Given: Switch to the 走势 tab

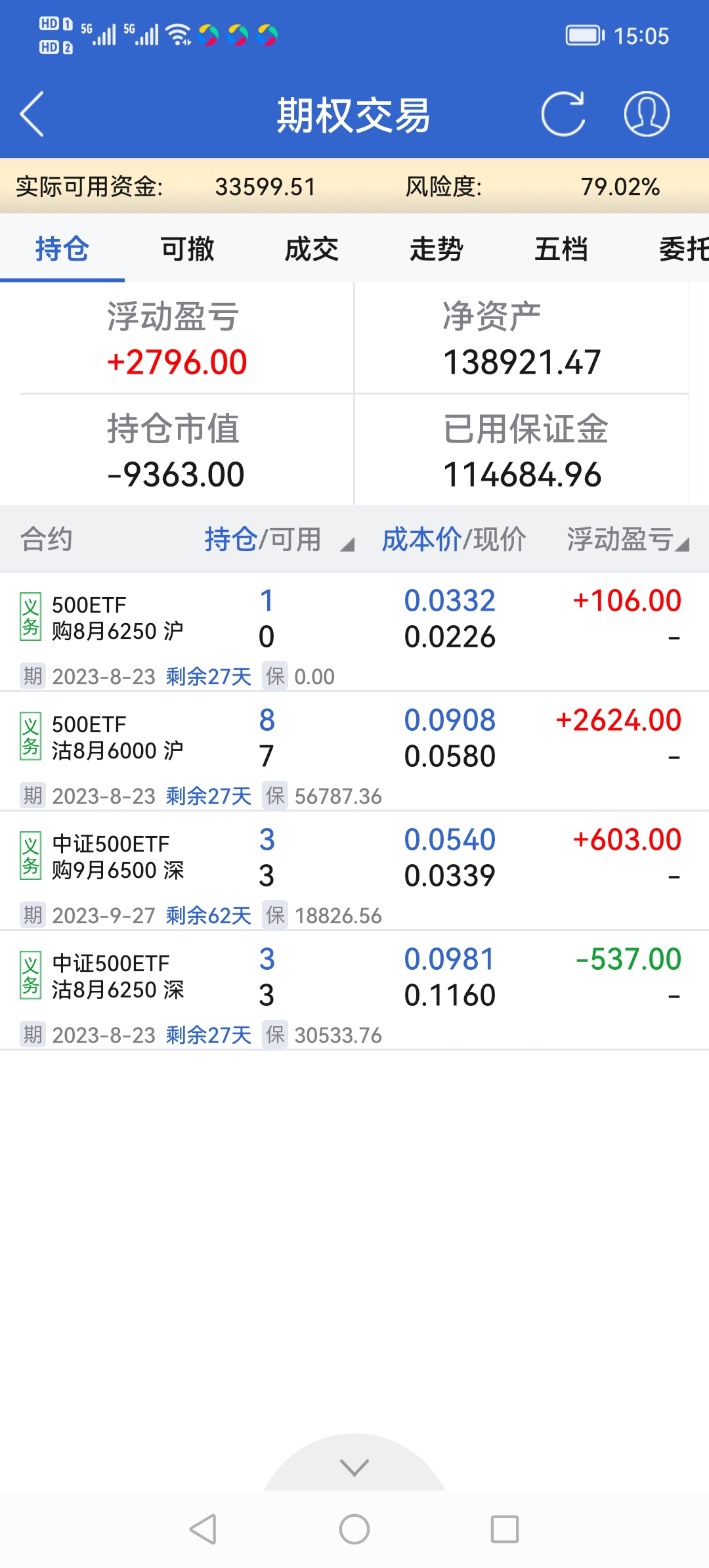Looking at the screenshot, I should 437,250.
